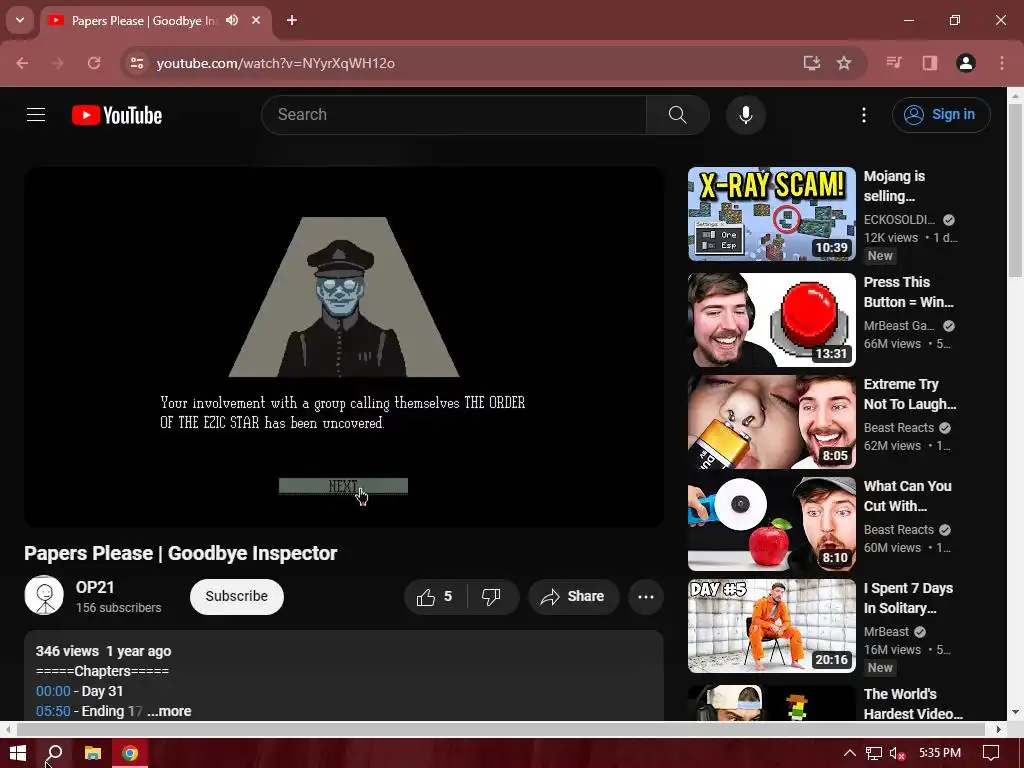The image size is (1024, 768).
Task: Open media controls icon in toolbar
Action: pos(893,63)
